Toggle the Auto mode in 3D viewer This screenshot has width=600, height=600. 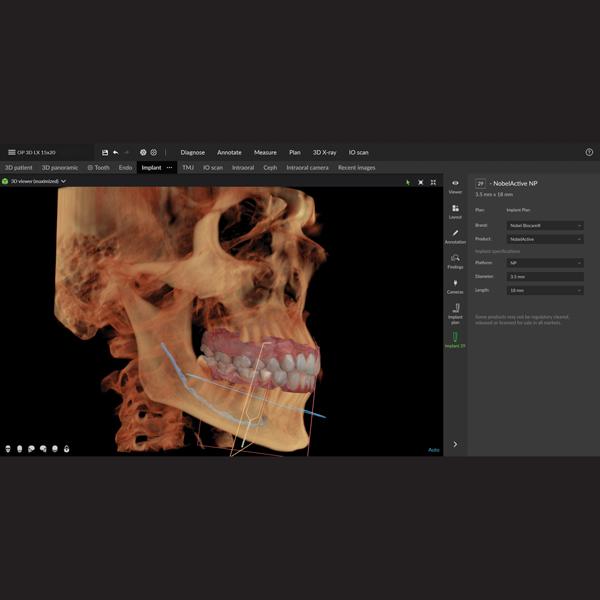[x=433, y=450]
